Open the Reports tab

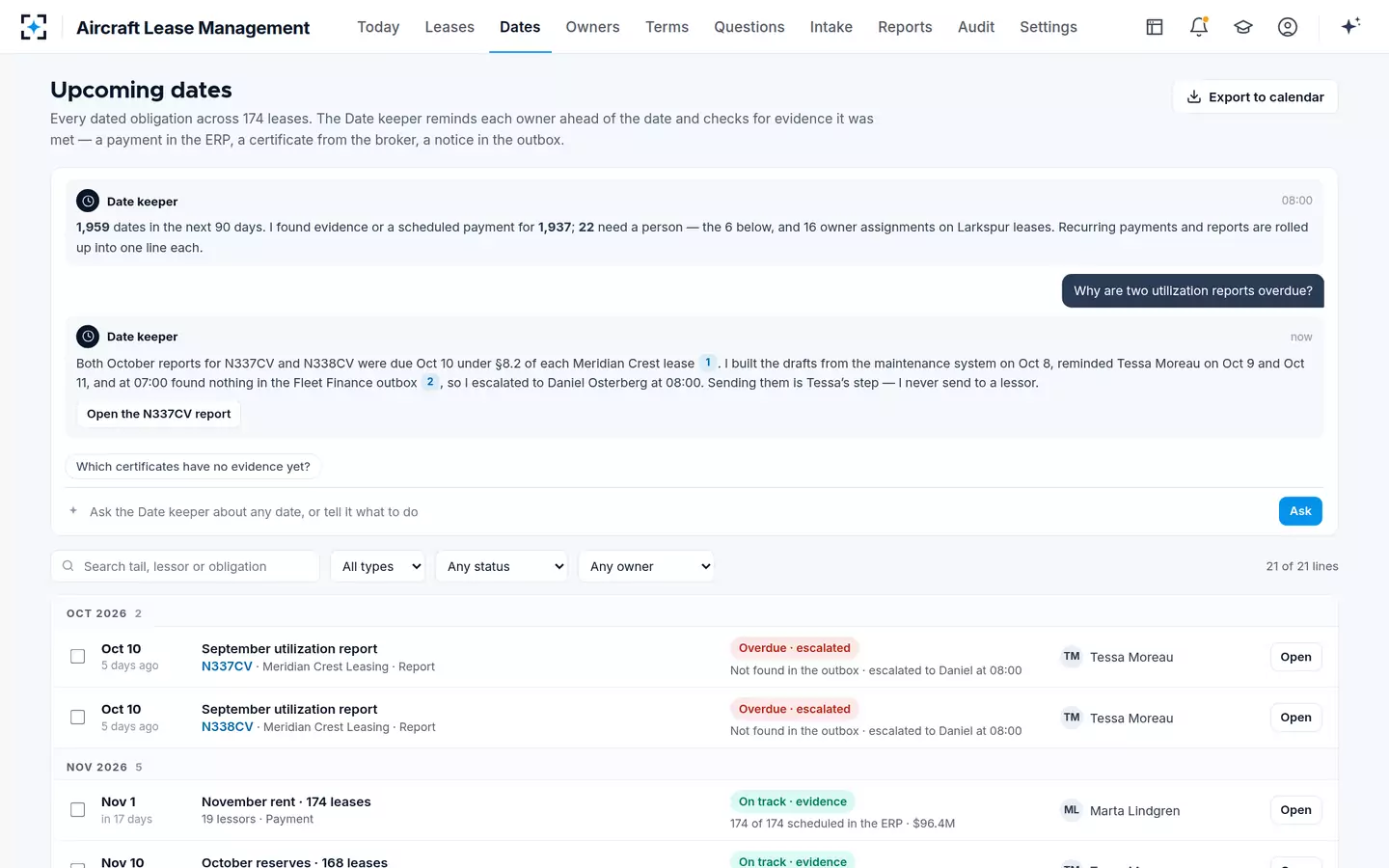[905, 27]
